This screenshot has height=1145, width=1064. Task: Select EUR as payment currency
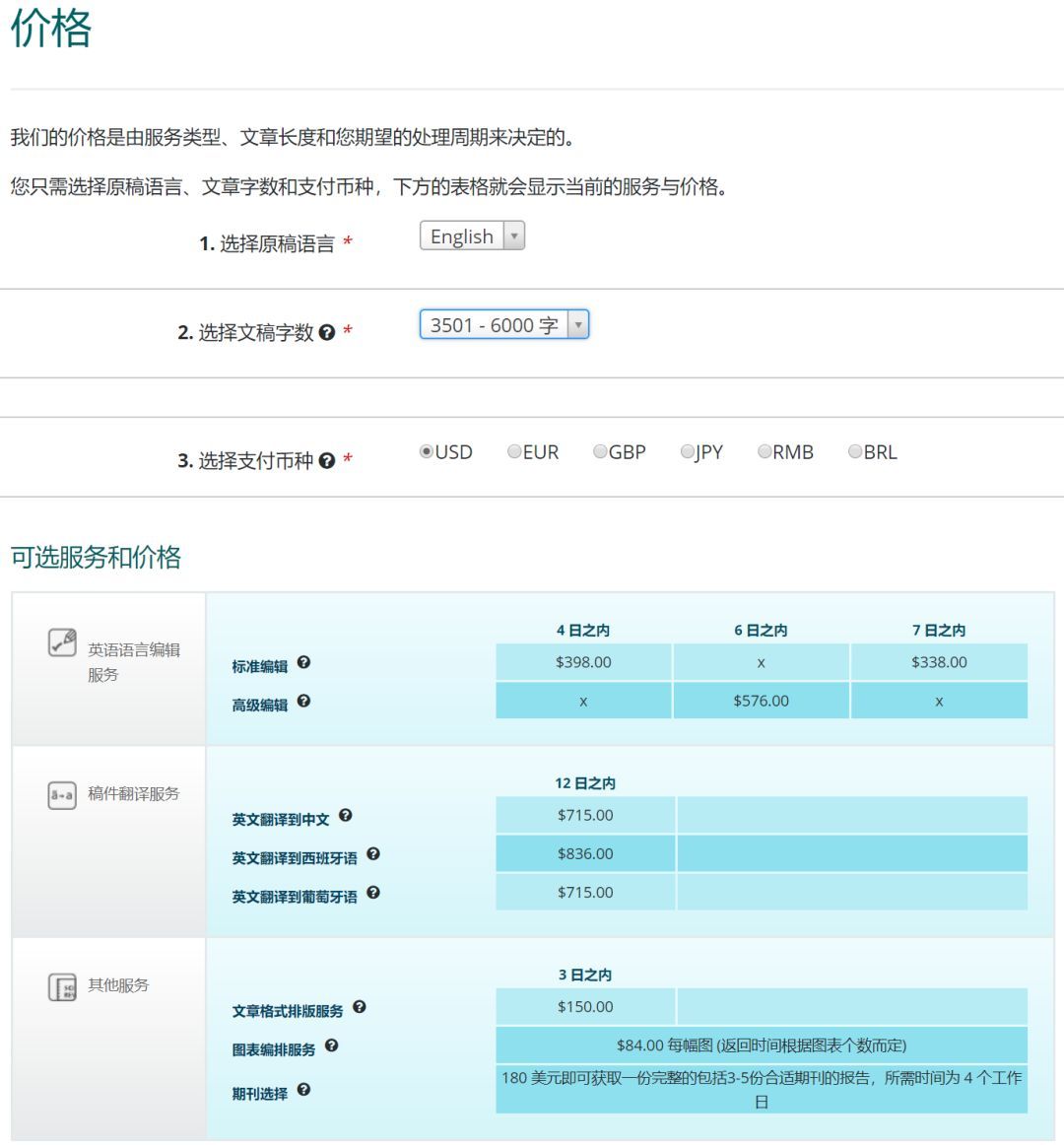514,452
